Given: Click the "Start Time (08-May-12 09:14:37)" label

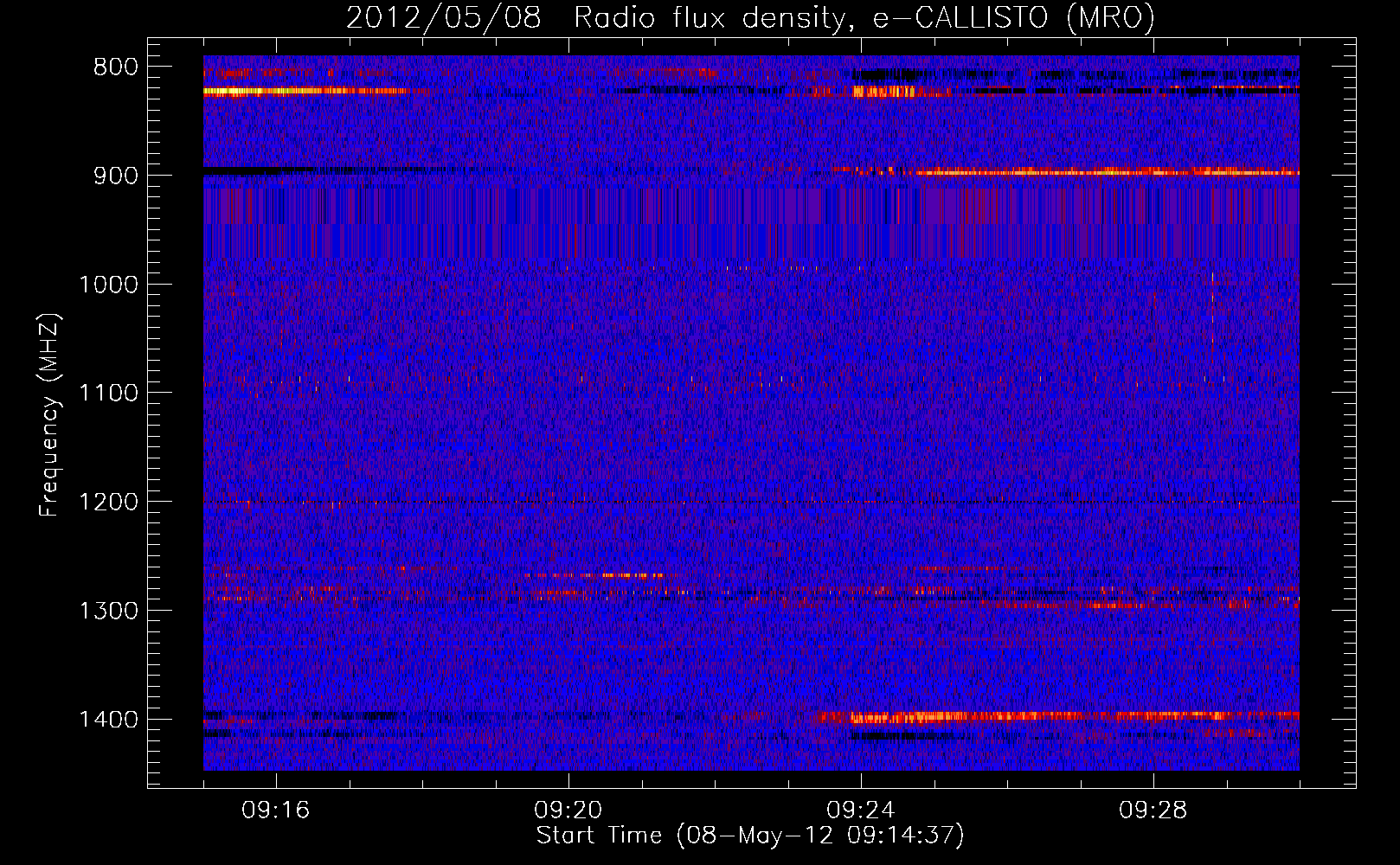Looking at the screenshot, I should coord(750,836).
